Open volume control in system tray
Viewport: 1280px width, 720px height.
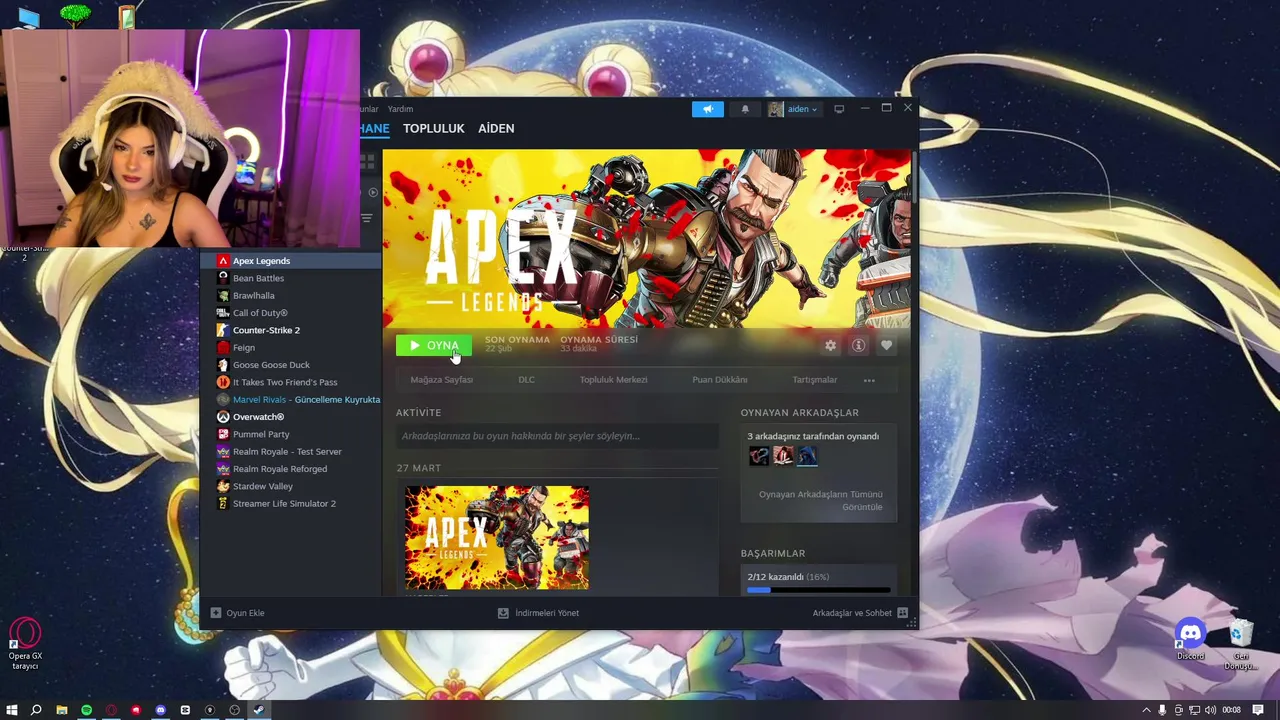[1211, 710]
